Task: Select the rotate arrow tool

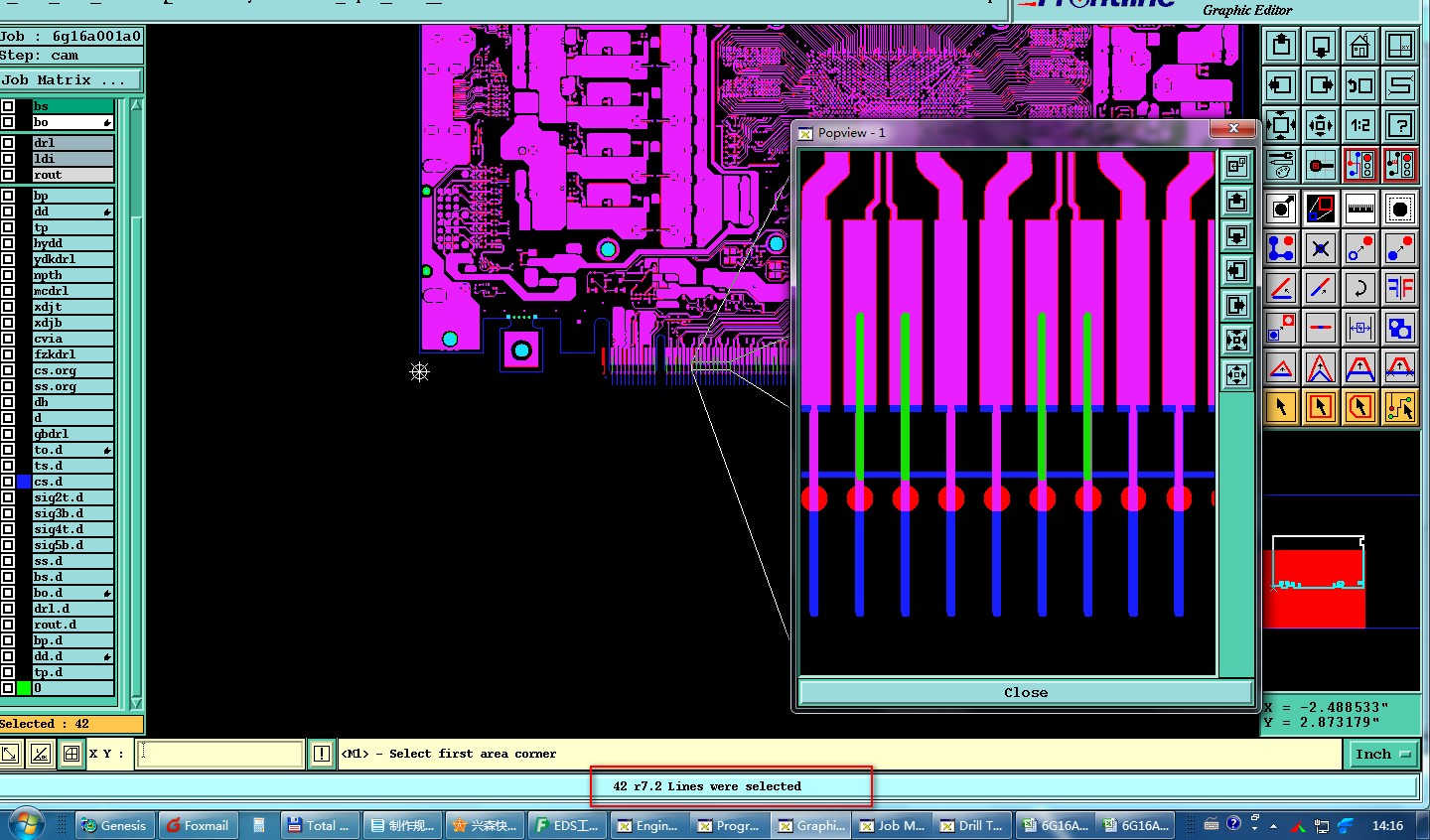Action: (1360, 288)
